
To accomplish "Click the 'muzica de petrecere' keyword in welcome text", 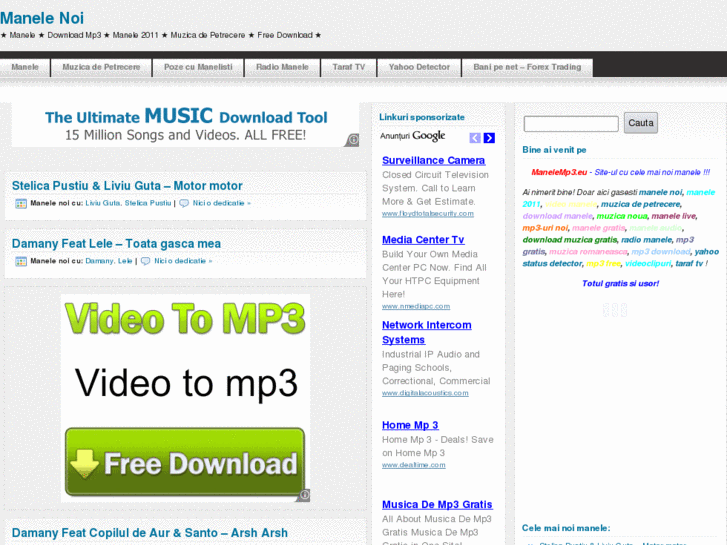I will 641,204.
